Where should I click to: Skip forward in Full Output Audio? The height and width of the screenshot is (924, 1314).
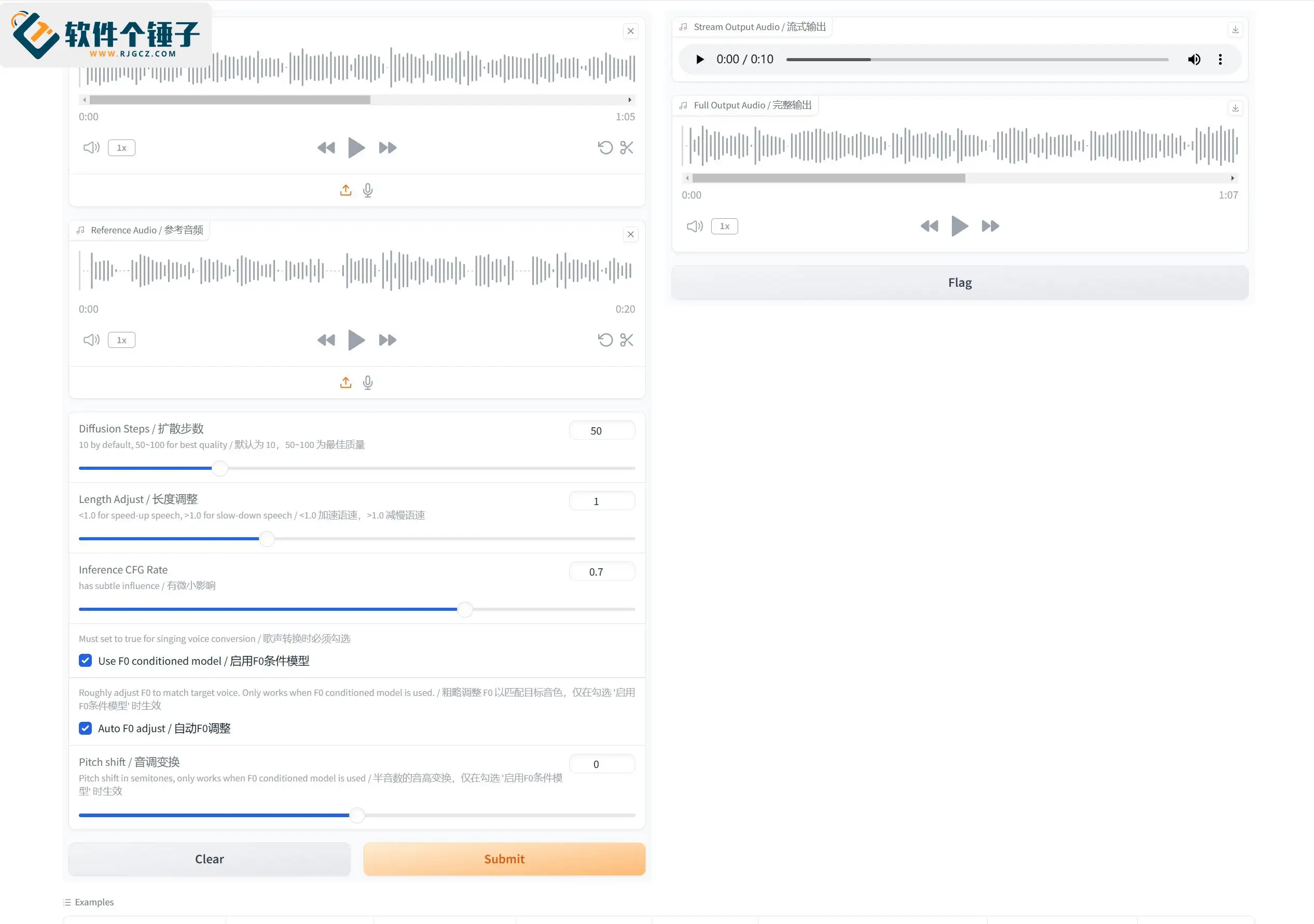tap(990, 226)
